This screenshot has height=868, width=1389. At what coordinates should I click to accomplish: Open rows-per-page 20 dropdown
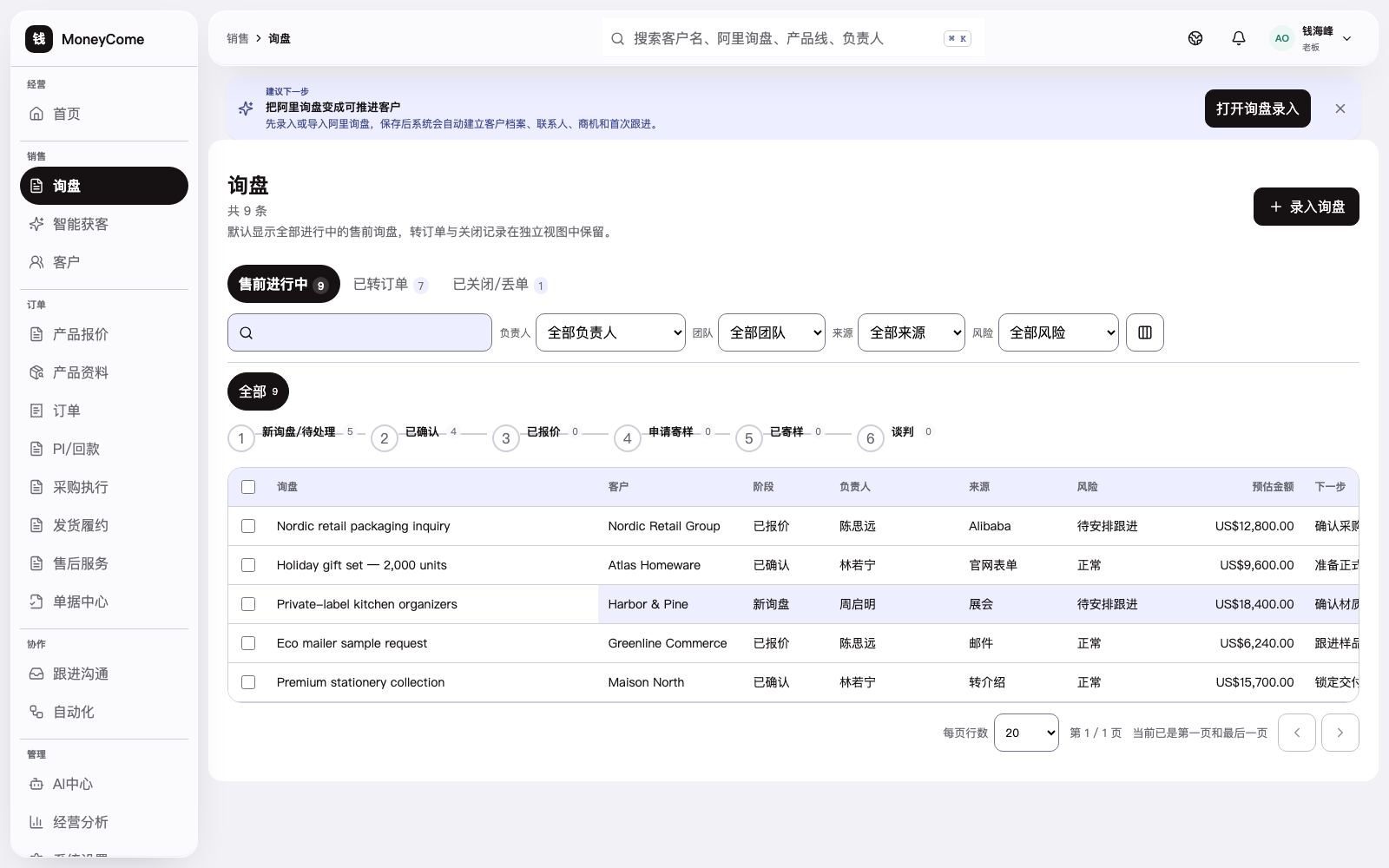pos(1026,733)
